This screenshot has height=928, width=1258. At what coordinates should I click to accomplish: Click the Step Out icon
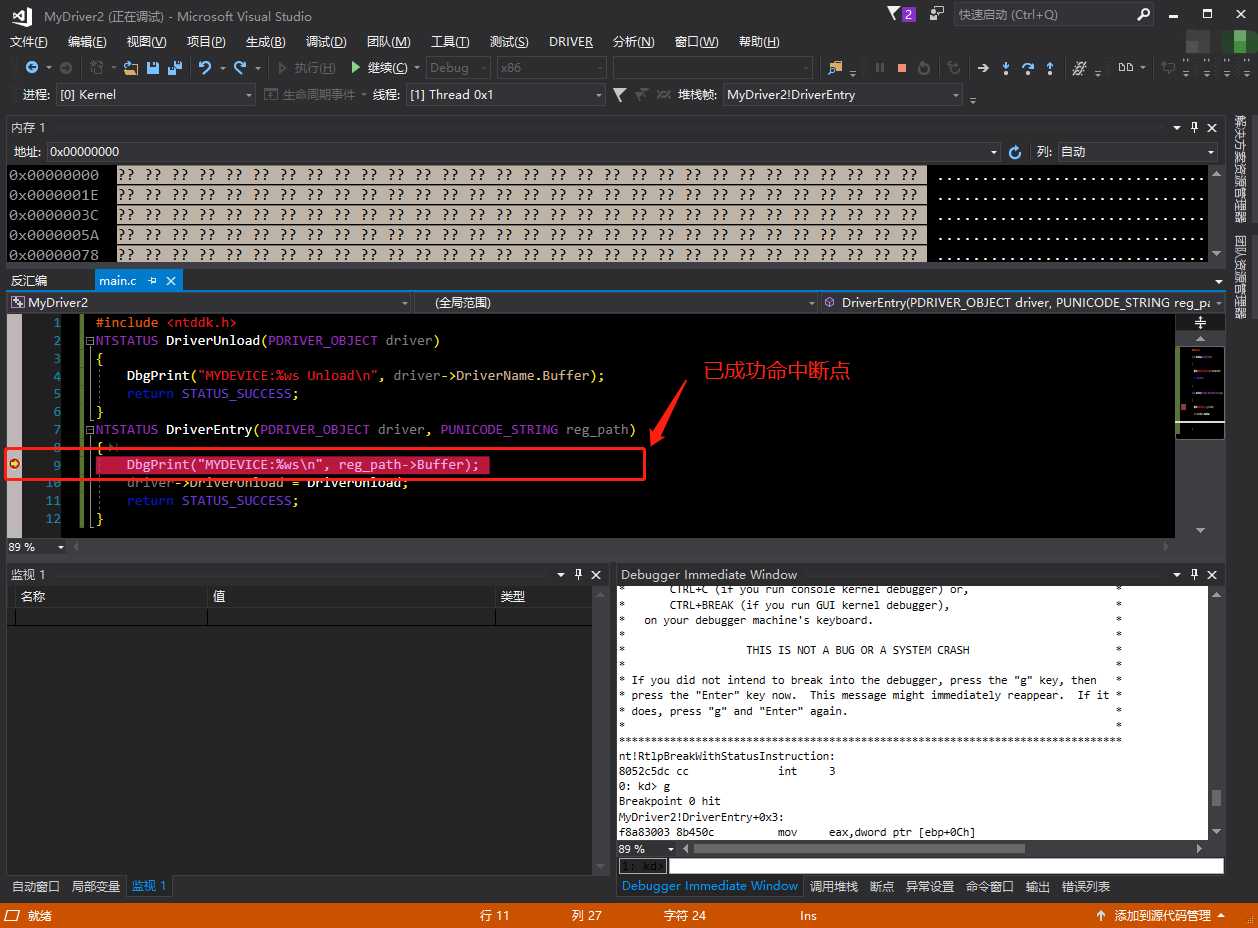pos(1050,68)
